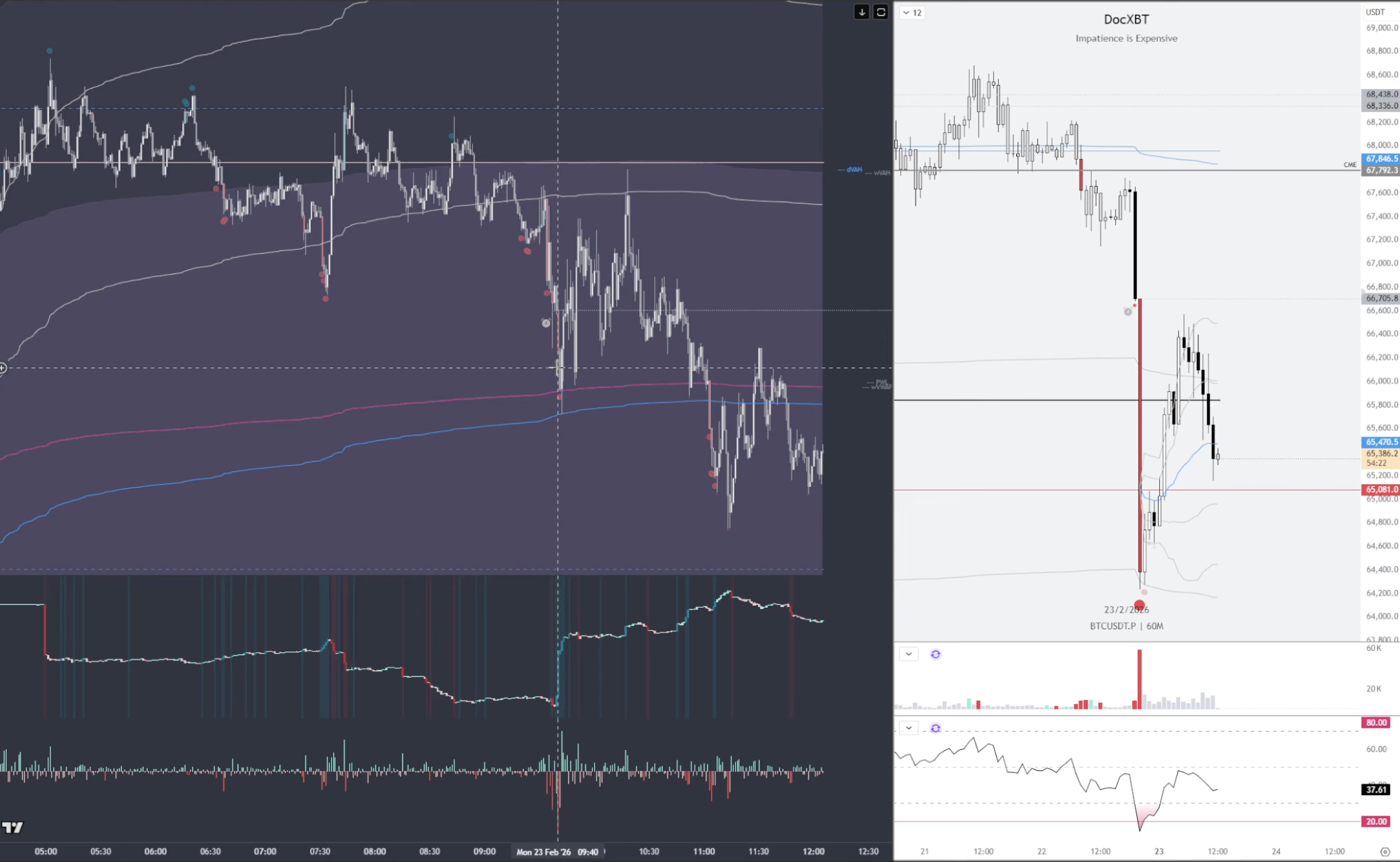Viewport: 1400px width, 862px height.
Task: Click the pink 80.00 RSI level label
Action: coord(1376,722)
